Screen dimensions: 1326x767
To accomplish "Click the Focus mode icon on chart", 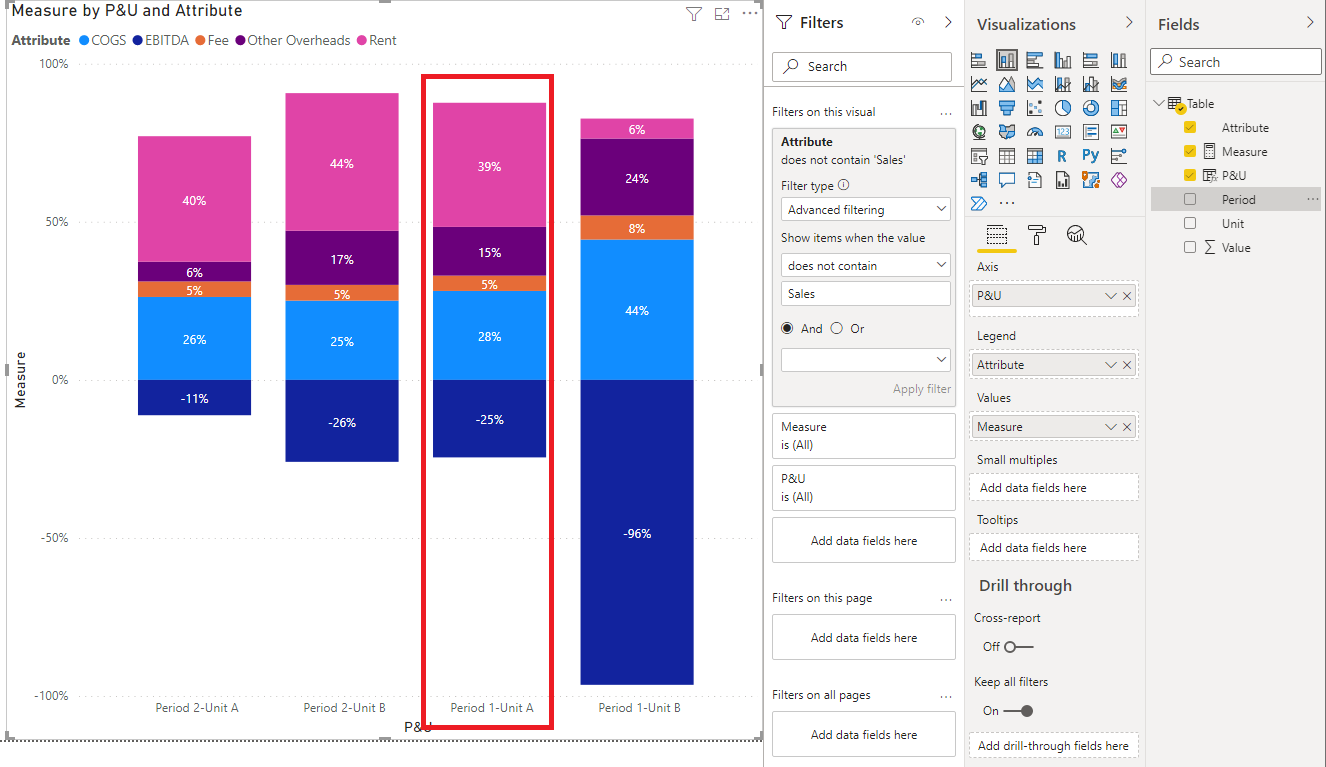I will (722, 14).
